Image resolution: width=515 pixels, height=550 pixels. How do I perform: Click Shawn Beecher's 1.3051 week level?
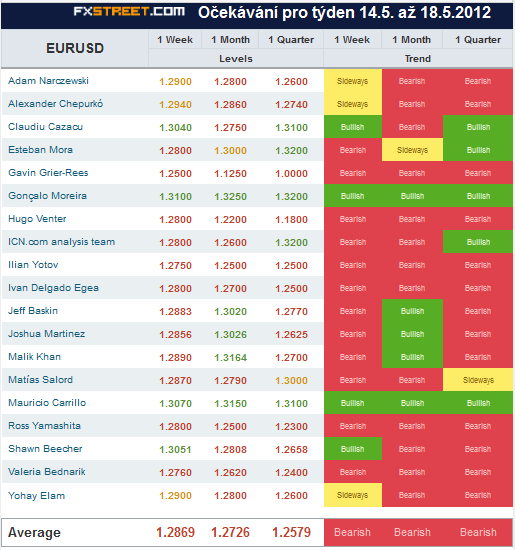tap(175, 449)
